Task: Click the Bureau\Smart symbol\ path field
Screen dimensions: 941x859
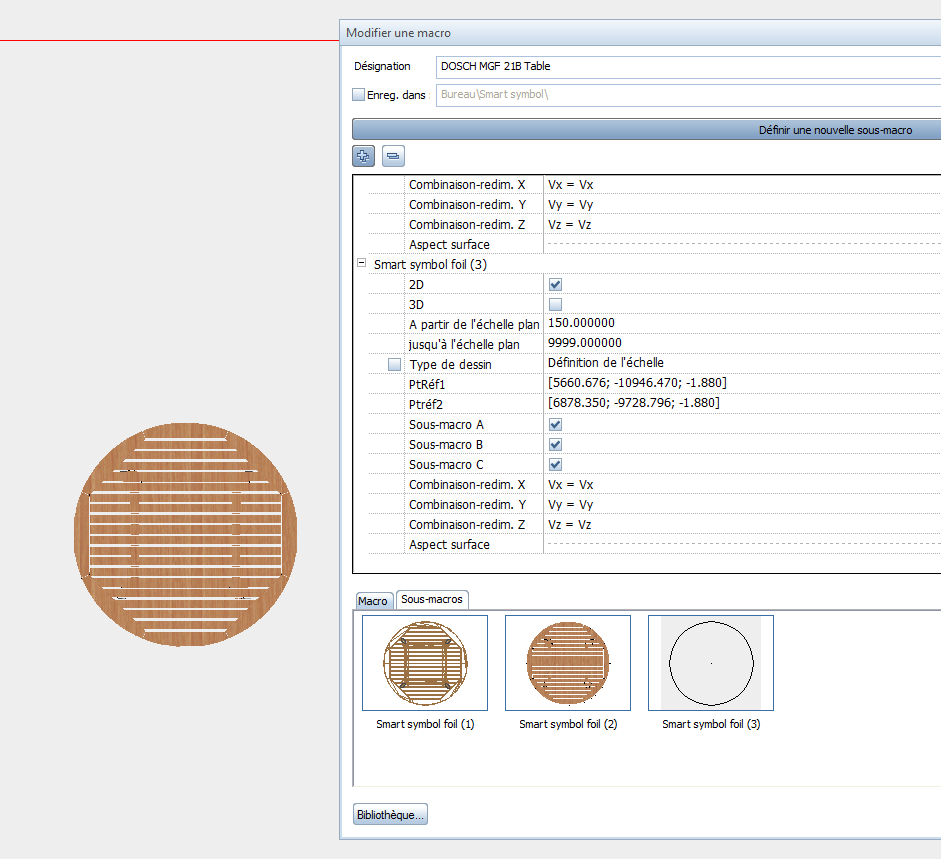Action: click(688, 95)
